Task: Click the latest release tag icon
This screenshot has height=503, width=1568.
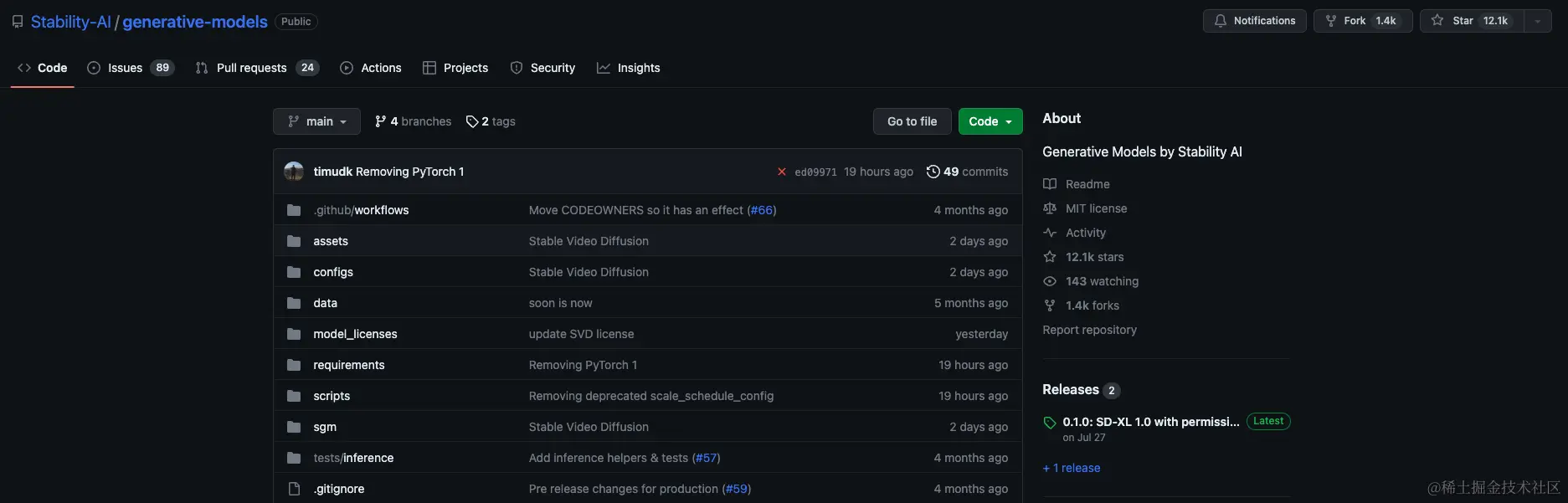Action: pyautogui.click(x=1050, y=423)
